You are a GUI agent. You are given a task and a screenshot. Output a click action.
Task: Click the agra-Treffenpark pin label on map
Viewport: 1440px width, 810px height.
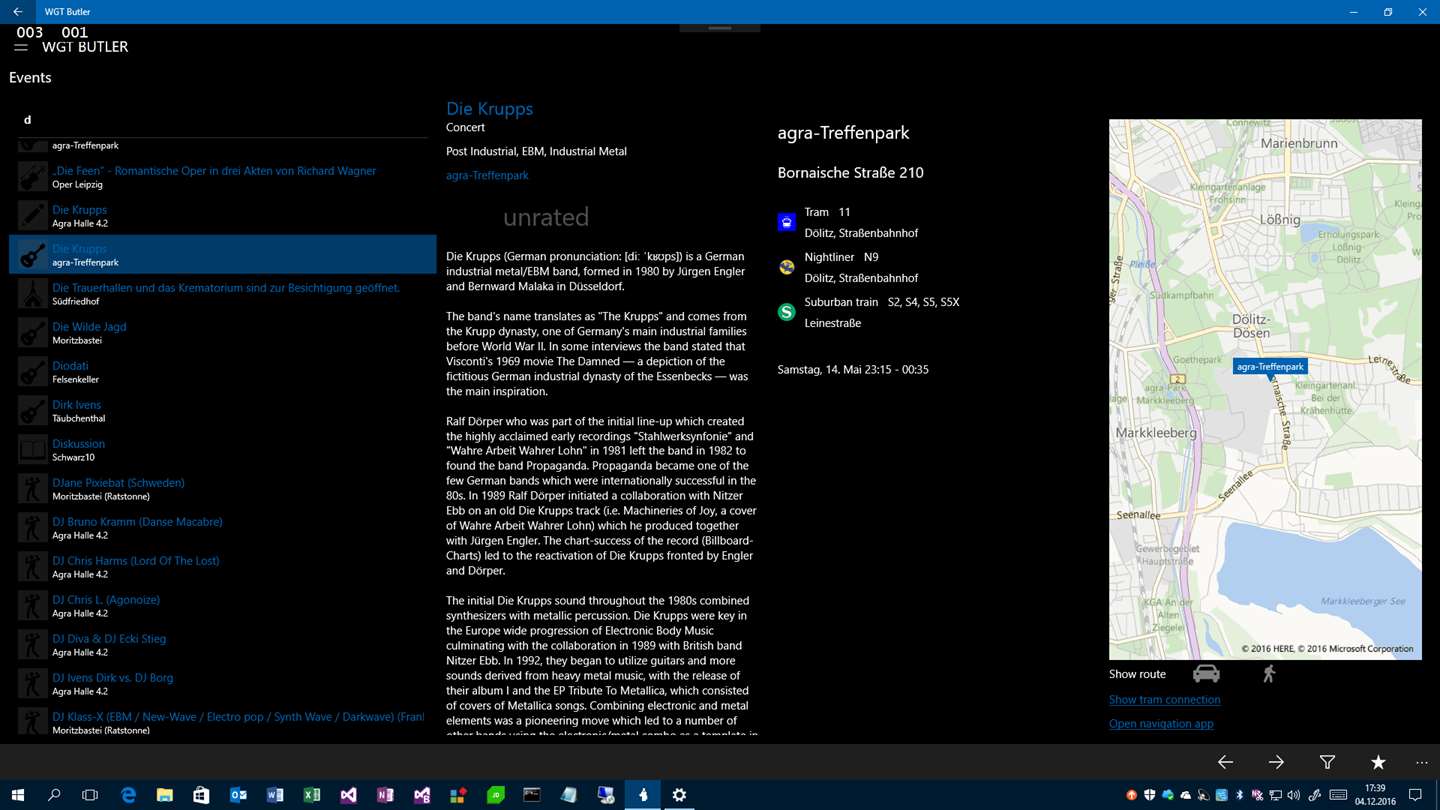[1270, 367]
